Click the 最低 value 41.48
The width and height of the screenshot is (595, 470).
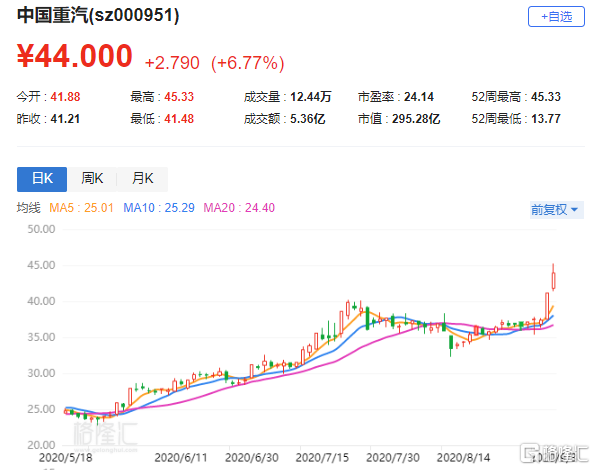pos(179,119)
